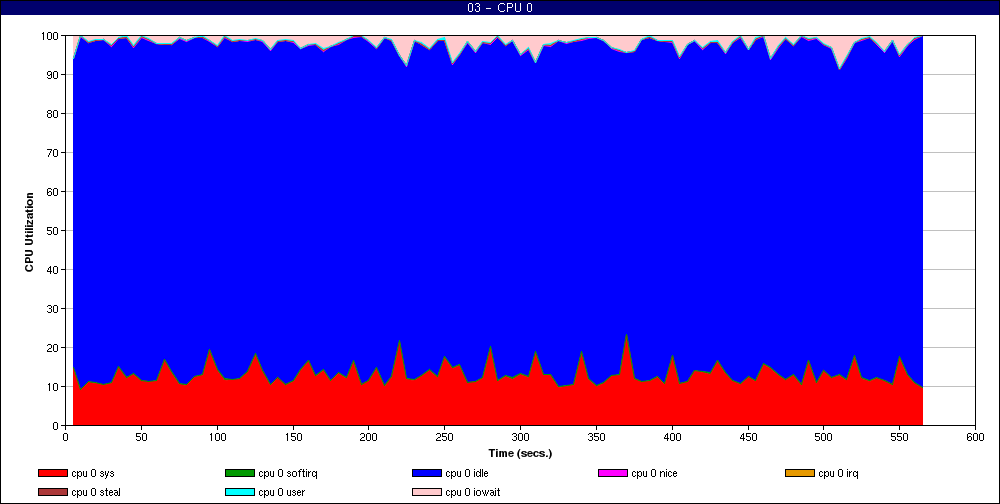Click the green cpu 0 softirq legend swatch
This screenshot has height=504, width=1000.
(x=240, y=473)
